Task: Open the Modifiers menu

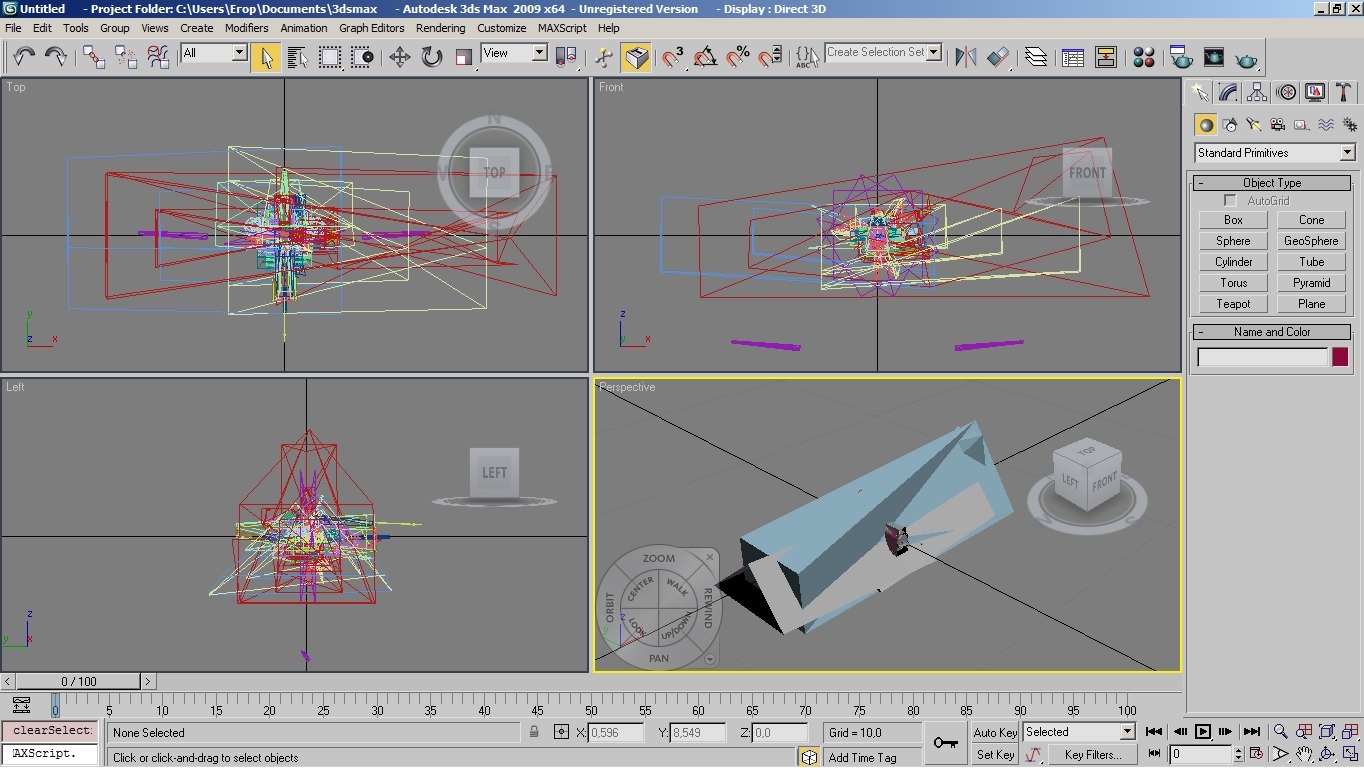Action: coord(246,28)
